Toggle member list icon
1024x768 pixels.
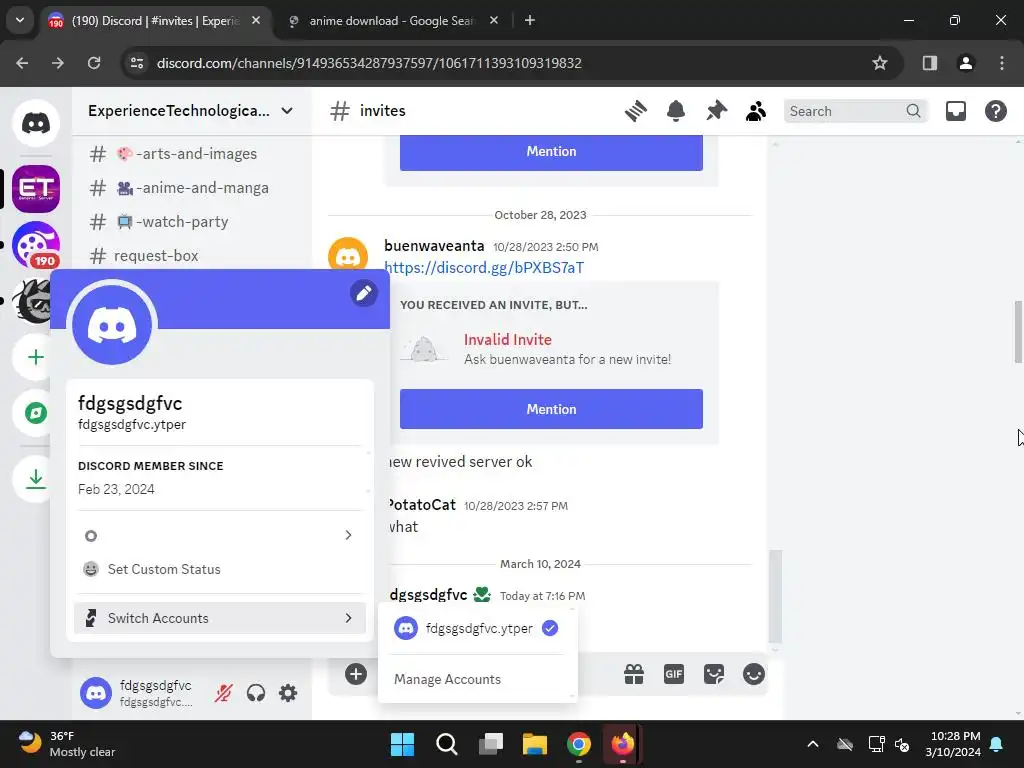click(756, 111)
